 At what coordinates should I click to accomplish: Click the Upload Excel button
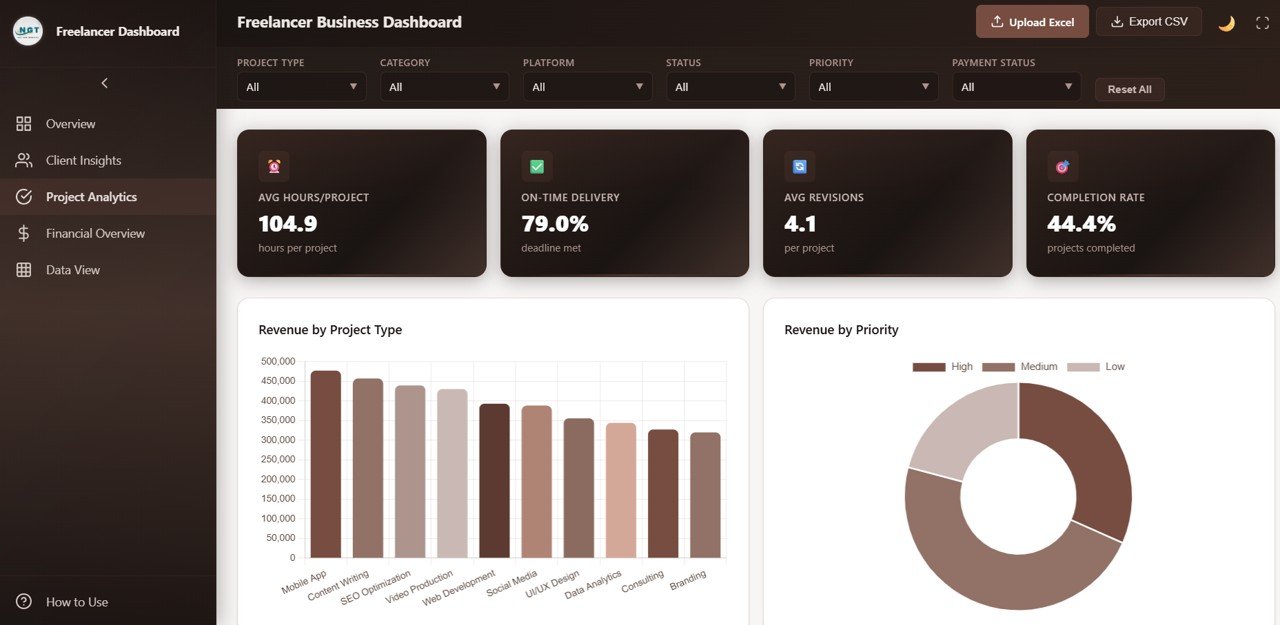point(1032,21)
